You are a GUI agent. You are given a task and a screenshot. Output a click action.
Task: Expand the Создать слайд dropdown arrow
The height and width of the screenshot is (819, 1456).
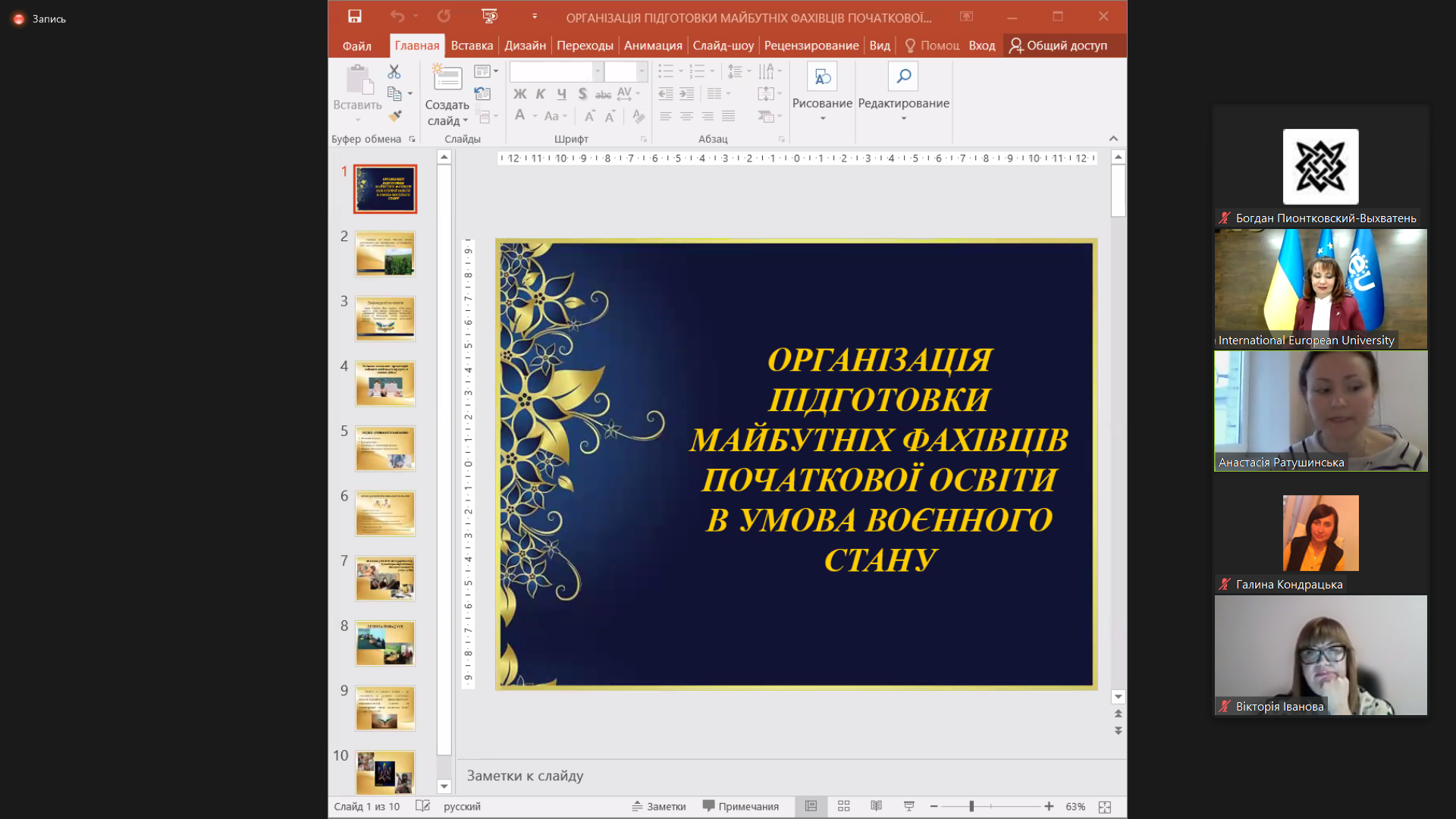[x=466, y=121]
